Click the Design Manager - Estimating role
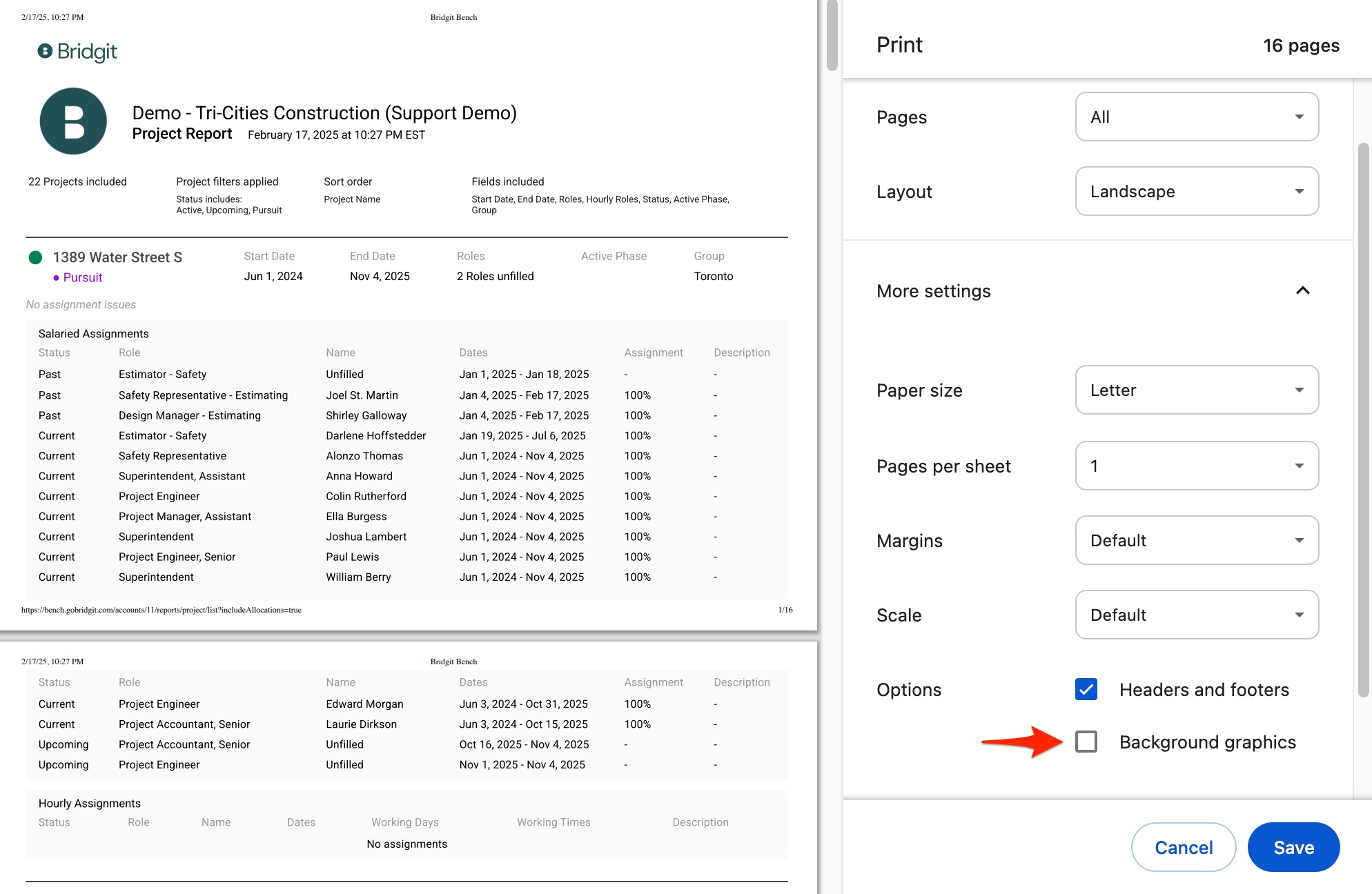Screen dimensions: 1372x894 click(x=189, y=415)
